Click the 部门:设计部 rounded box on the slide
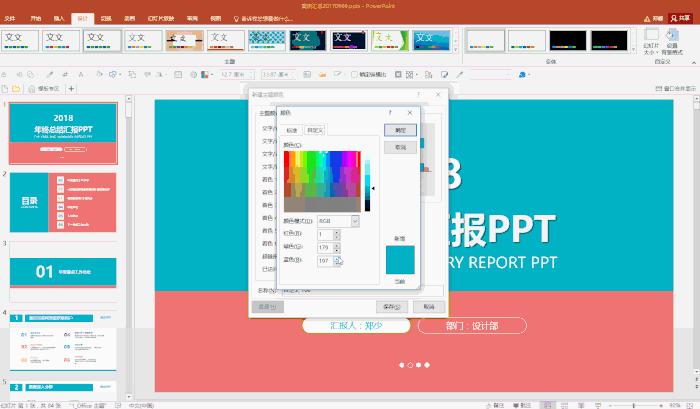Screen dimensions: 700x409 click(472, 326)
